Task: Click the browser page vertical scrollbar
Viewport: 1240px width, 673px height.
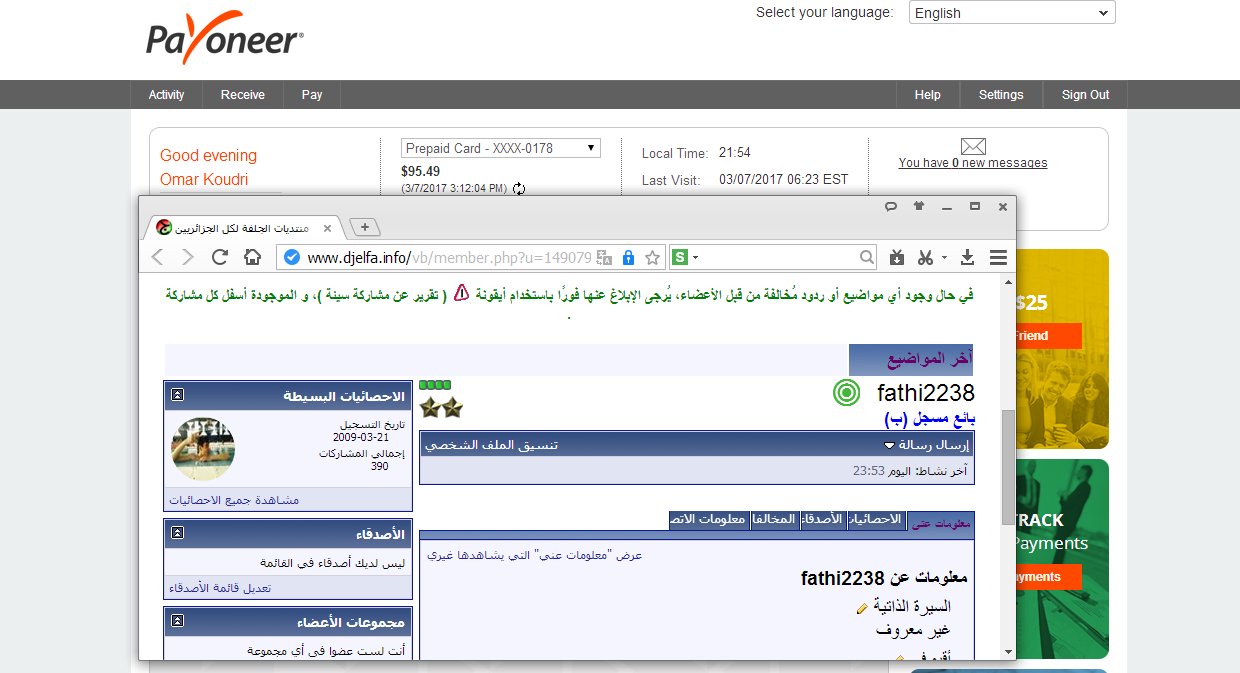Action: click(1008, 465)
